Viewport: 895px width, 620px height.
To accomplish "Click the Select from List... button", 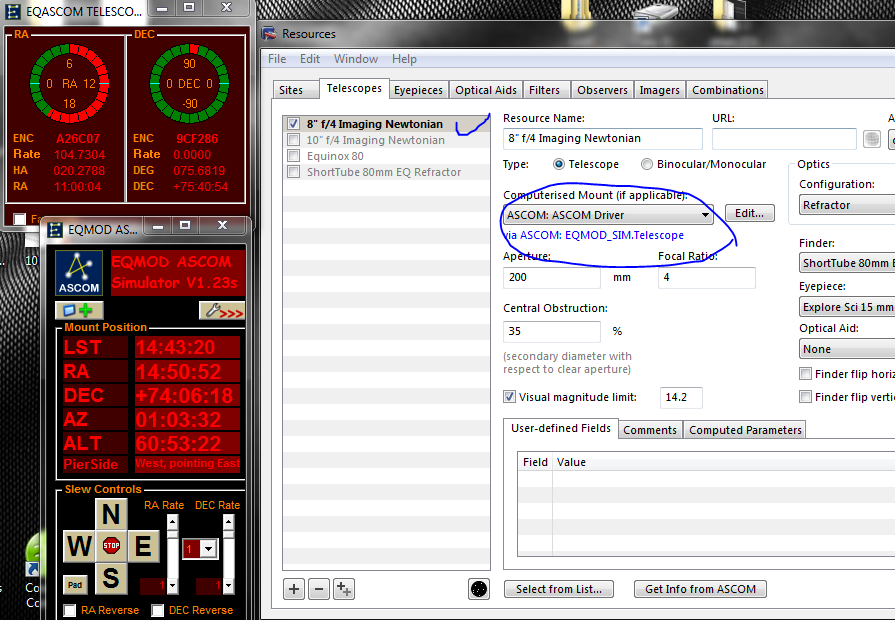I will click(559, 589).
